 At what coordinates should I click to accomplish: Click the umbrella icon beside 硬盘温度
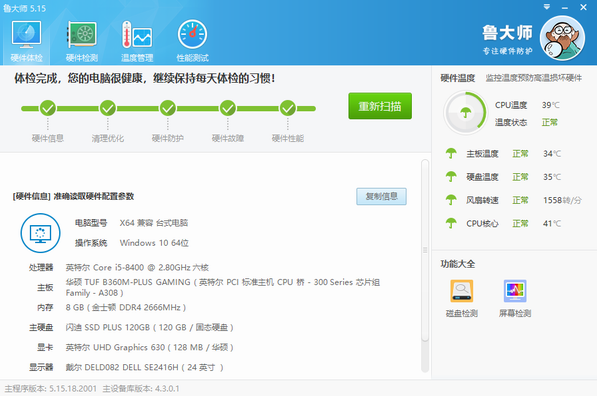point(451,177)
